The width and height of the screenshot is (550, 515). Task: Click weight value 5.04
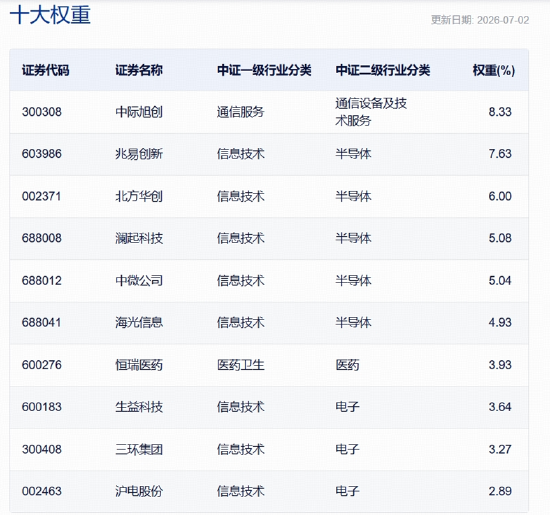(500, 281)
